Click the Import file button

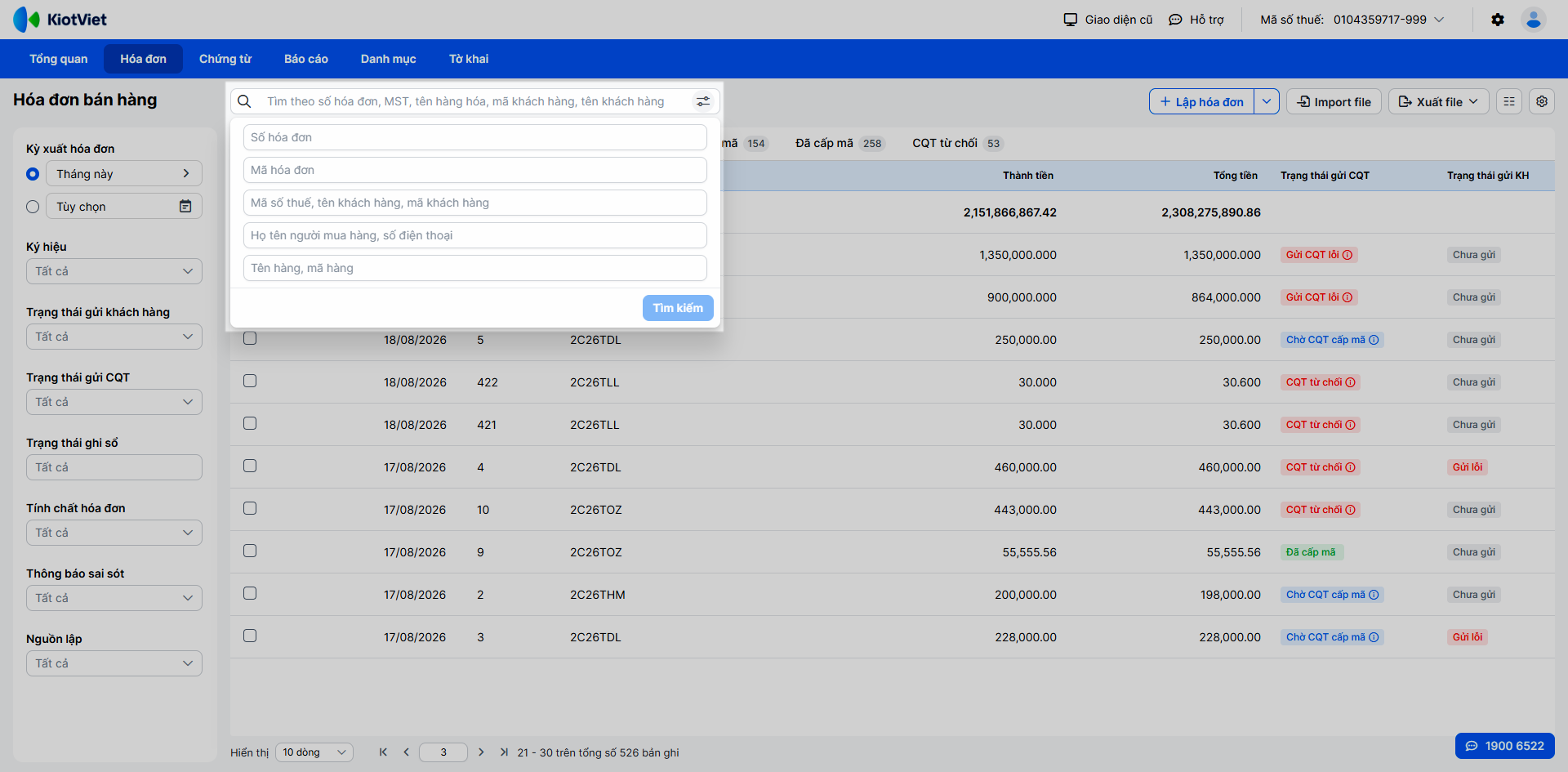[1334, 101]
